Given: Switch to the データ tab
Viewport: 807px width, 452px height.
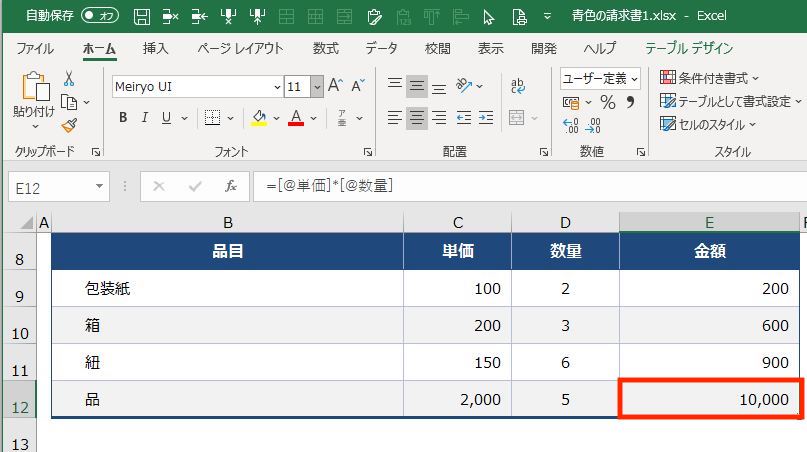Looking at the screenshot, I should point(381,48).
